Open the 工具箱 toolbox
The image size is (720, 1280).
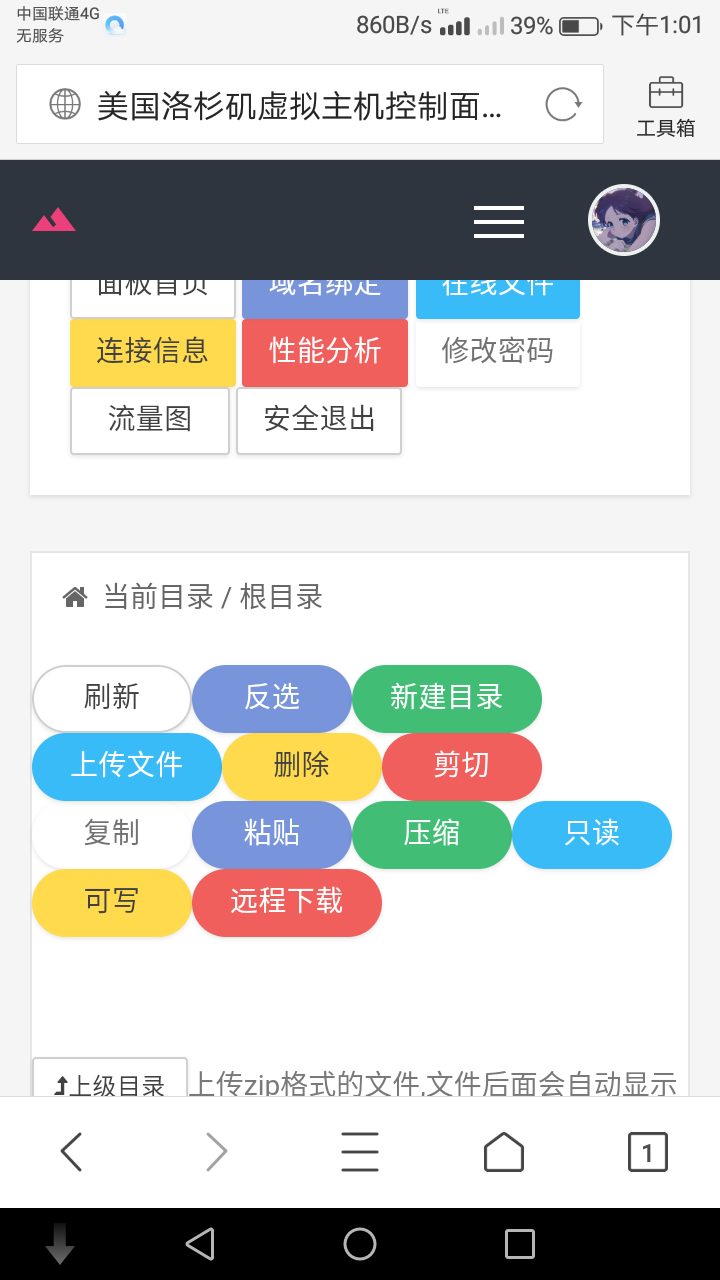(x=666, y=106)
